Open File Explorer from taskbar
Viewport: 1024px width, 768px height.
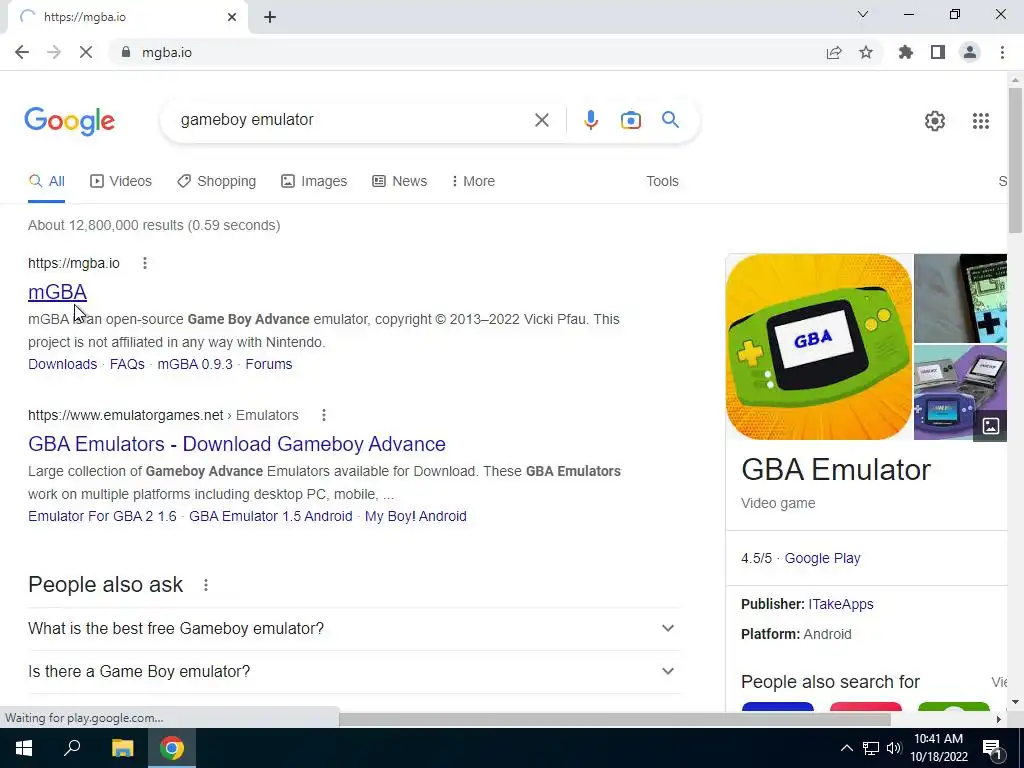point(122,748)
